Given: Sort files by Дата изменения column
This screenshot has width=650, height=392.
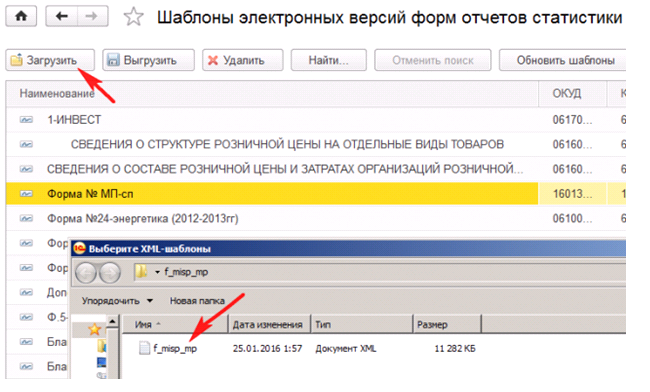Looking at the screenshot, I should 269,324.
